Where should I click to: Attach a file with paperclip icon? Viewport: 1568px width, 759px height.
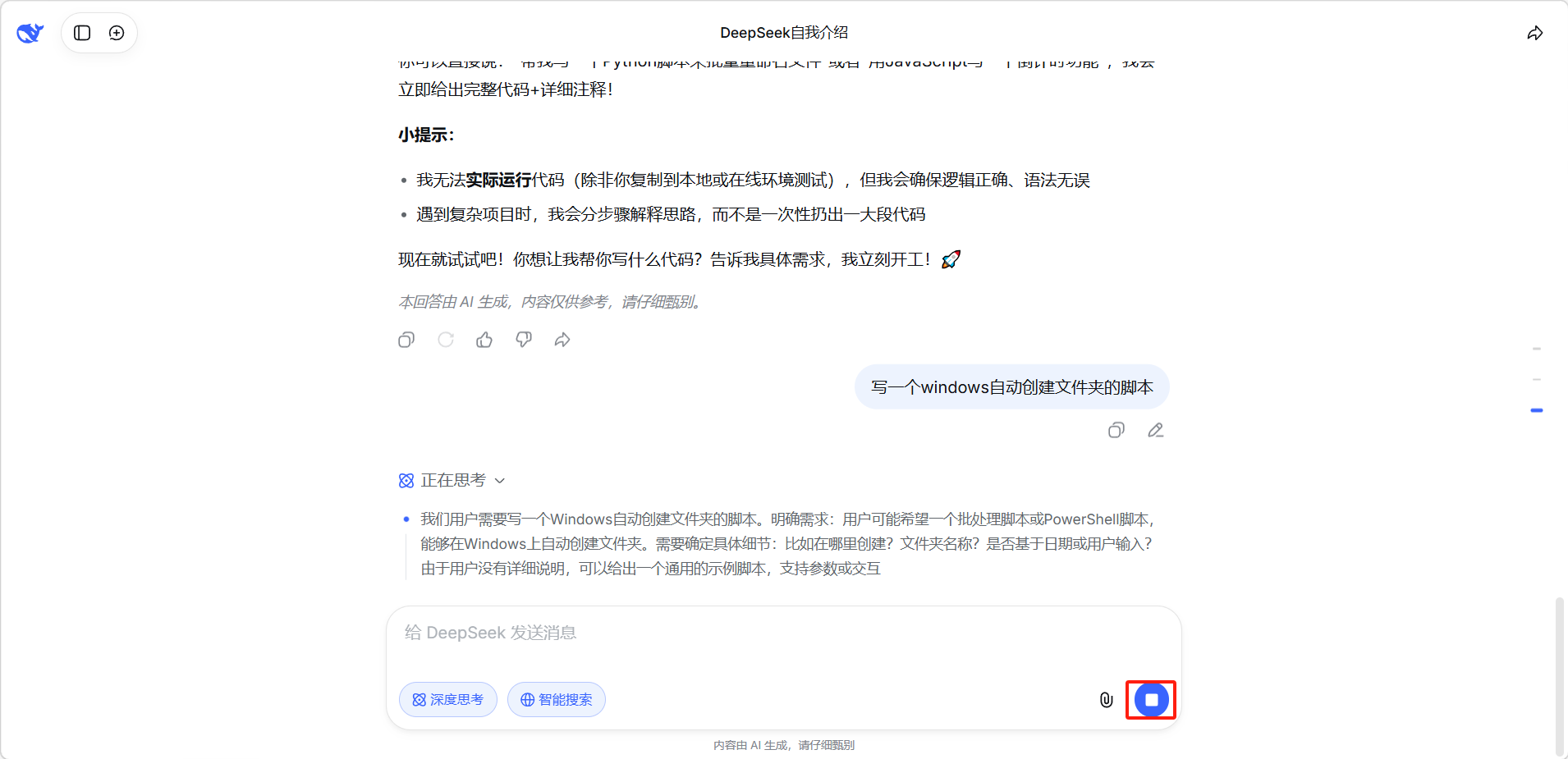1106,700
